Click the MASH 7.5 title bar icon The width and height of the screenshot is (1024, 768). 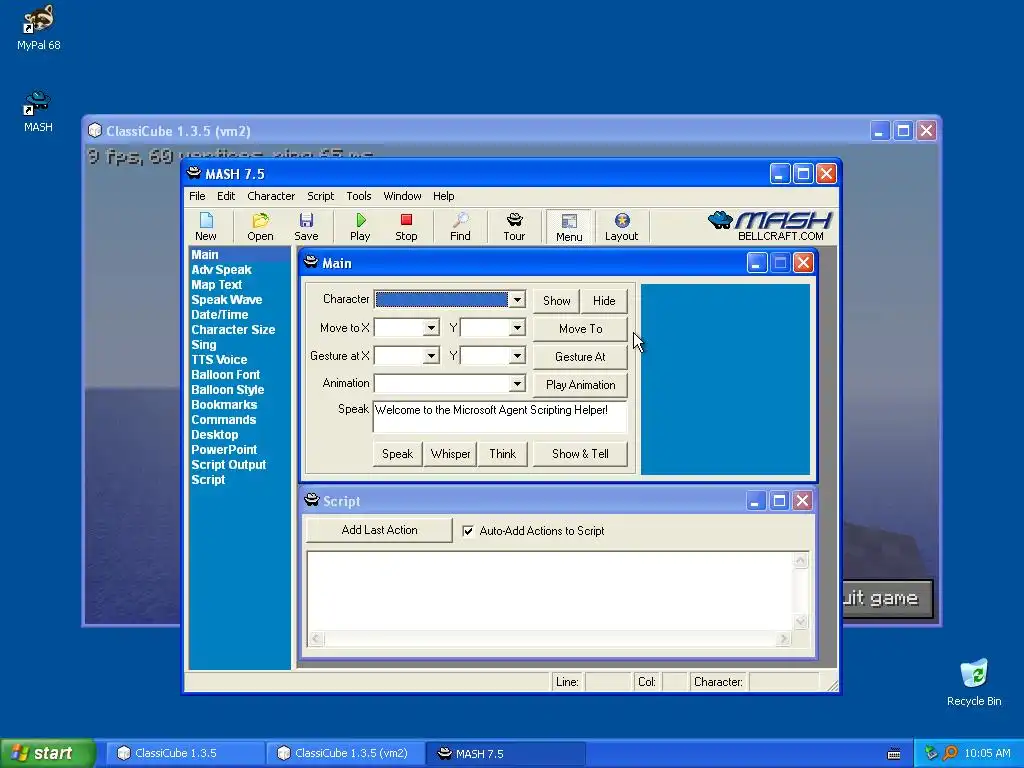[194, 173]
